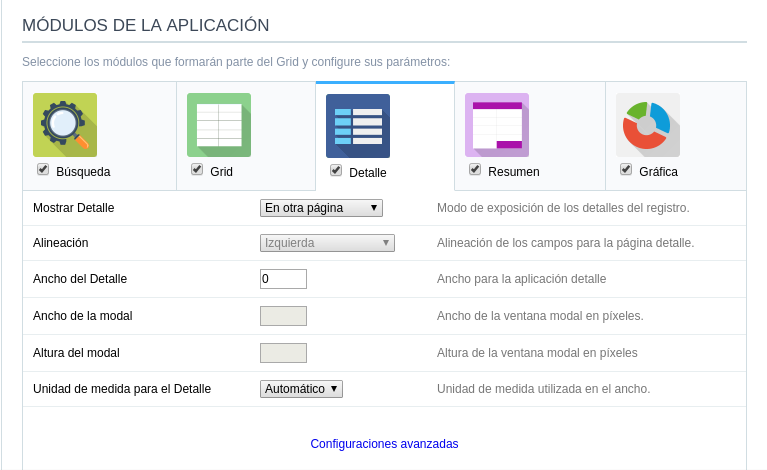767x470 pixels.
Task: Switch to the Gráfica tab label
Action: click(658, 172)
